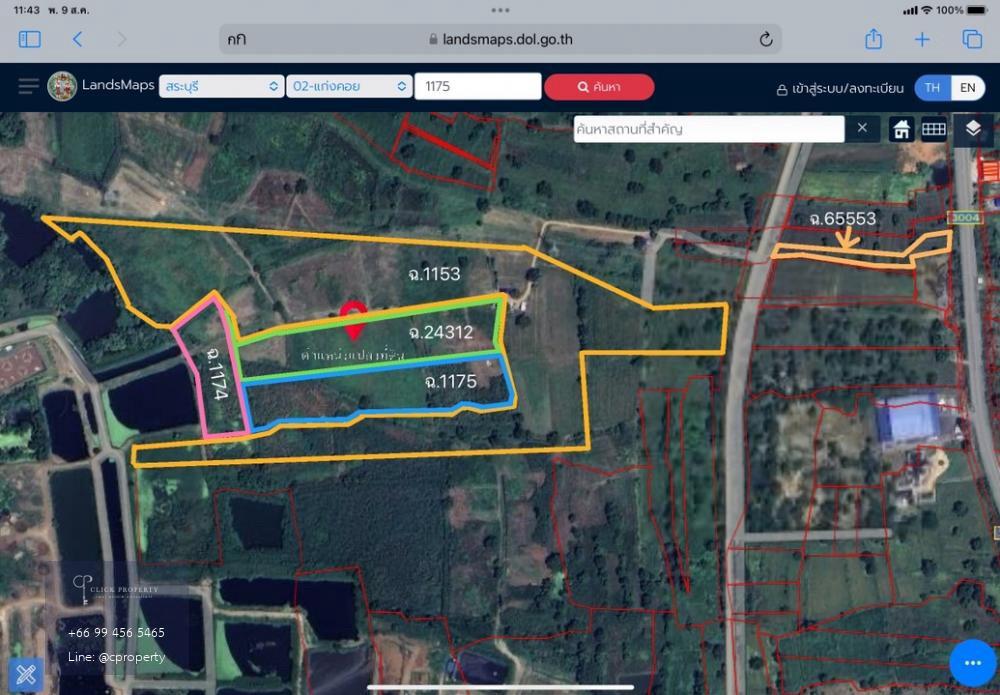
Task: Click the home map icon
Action: tap(901, 129)
